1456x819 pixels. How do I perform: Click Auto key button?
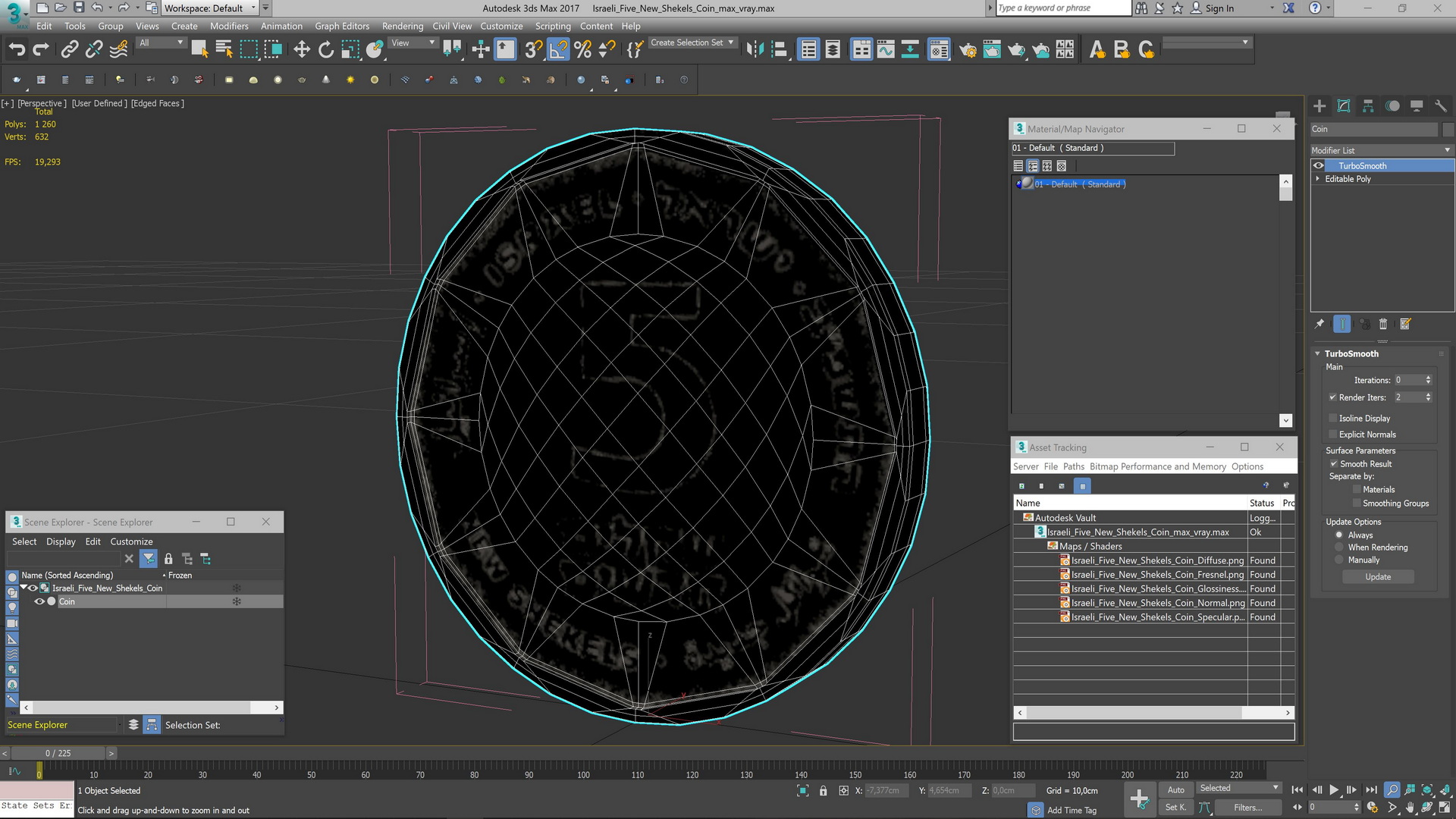tap(1175, 789)
